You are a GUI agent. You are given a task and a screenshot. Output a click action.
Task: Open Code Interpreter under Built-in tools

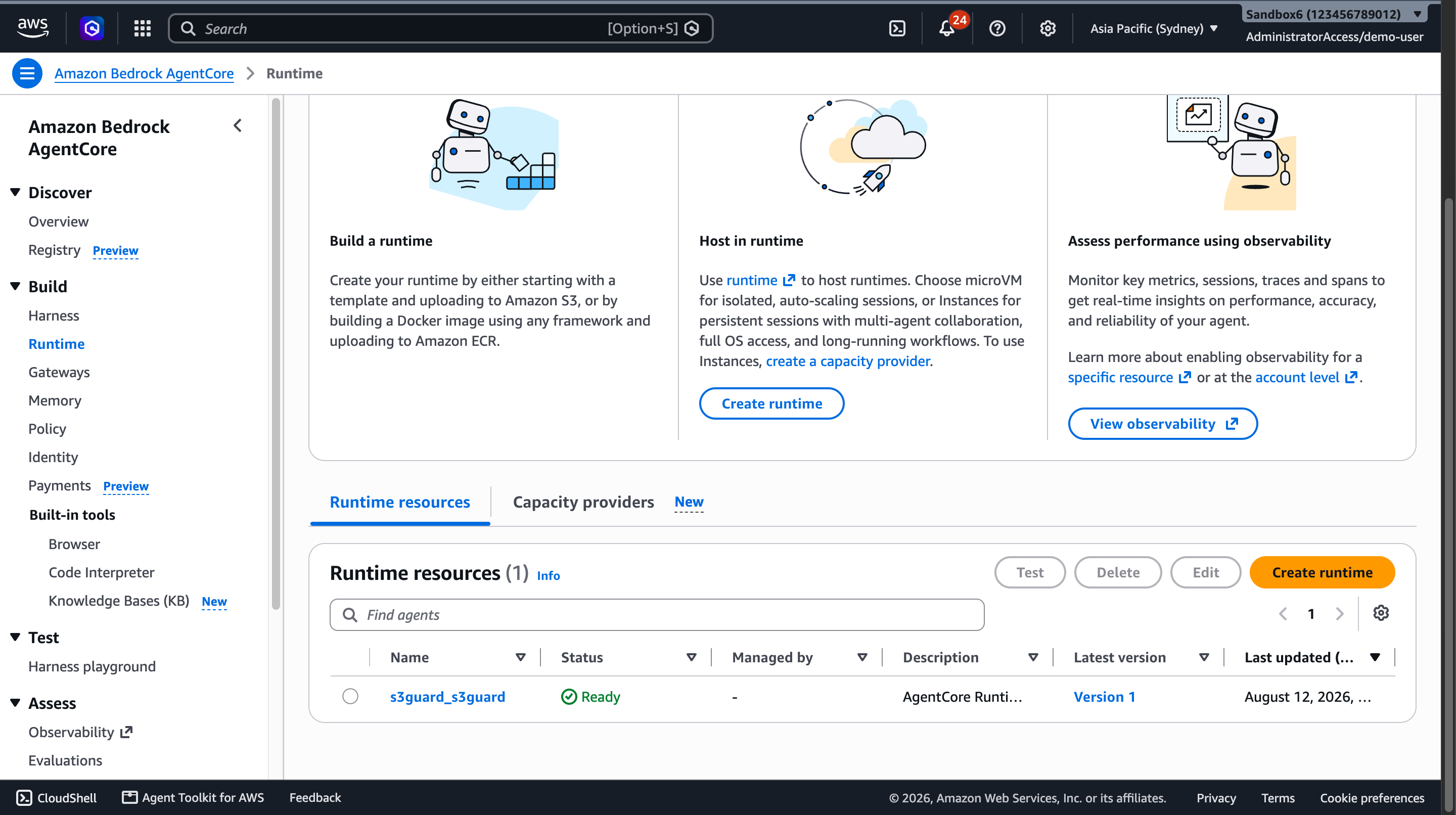tap(101, 572)
